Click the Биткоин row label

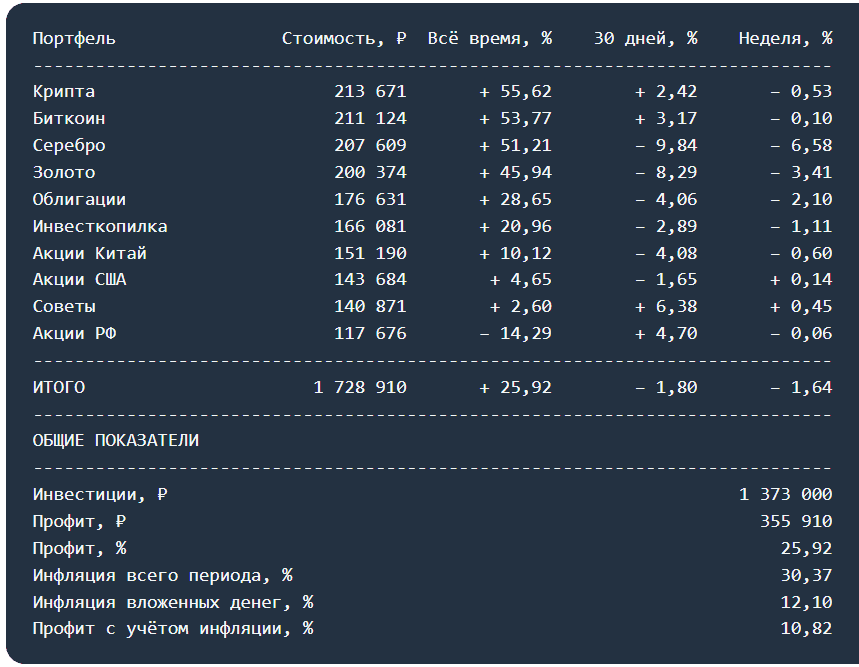click(69, 118)
